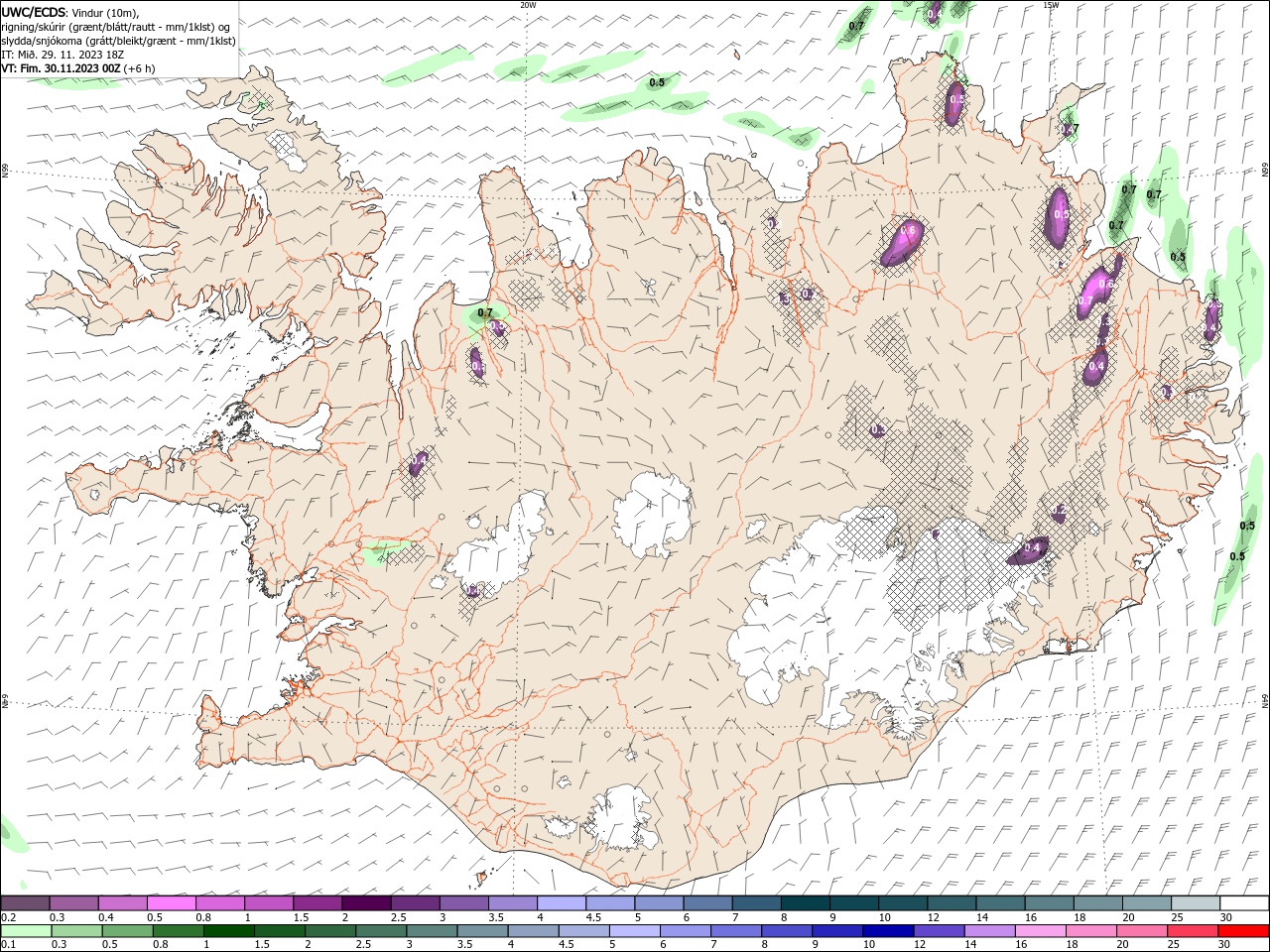Click the 'rigning/skúrir' legend description line
This screenshot has width=1270, height=952.
coord(116,27)
